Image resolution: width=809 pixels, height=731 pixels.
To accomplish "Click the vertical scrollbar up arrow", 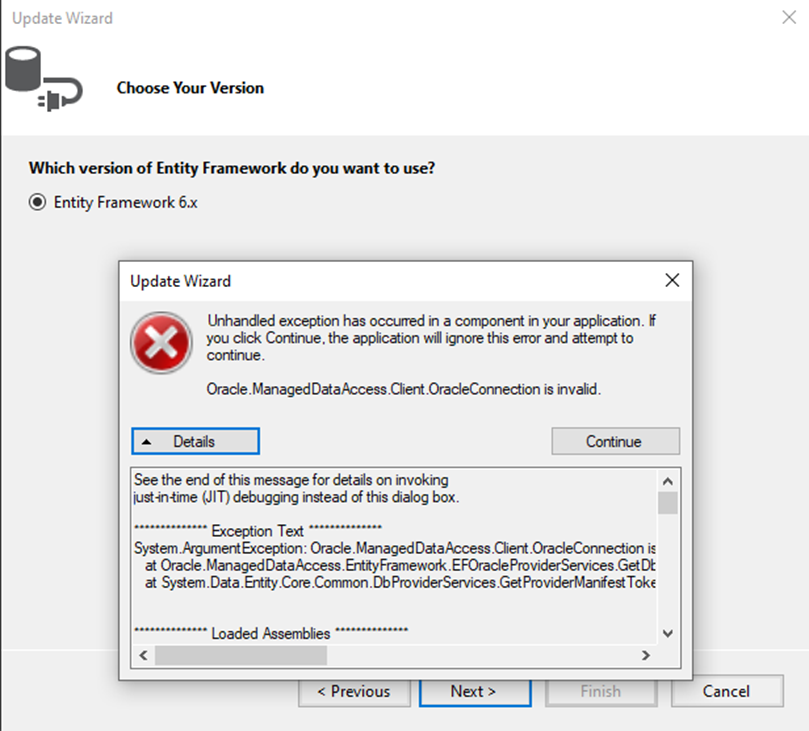I will pyautogui.click(x=668, y=477).
